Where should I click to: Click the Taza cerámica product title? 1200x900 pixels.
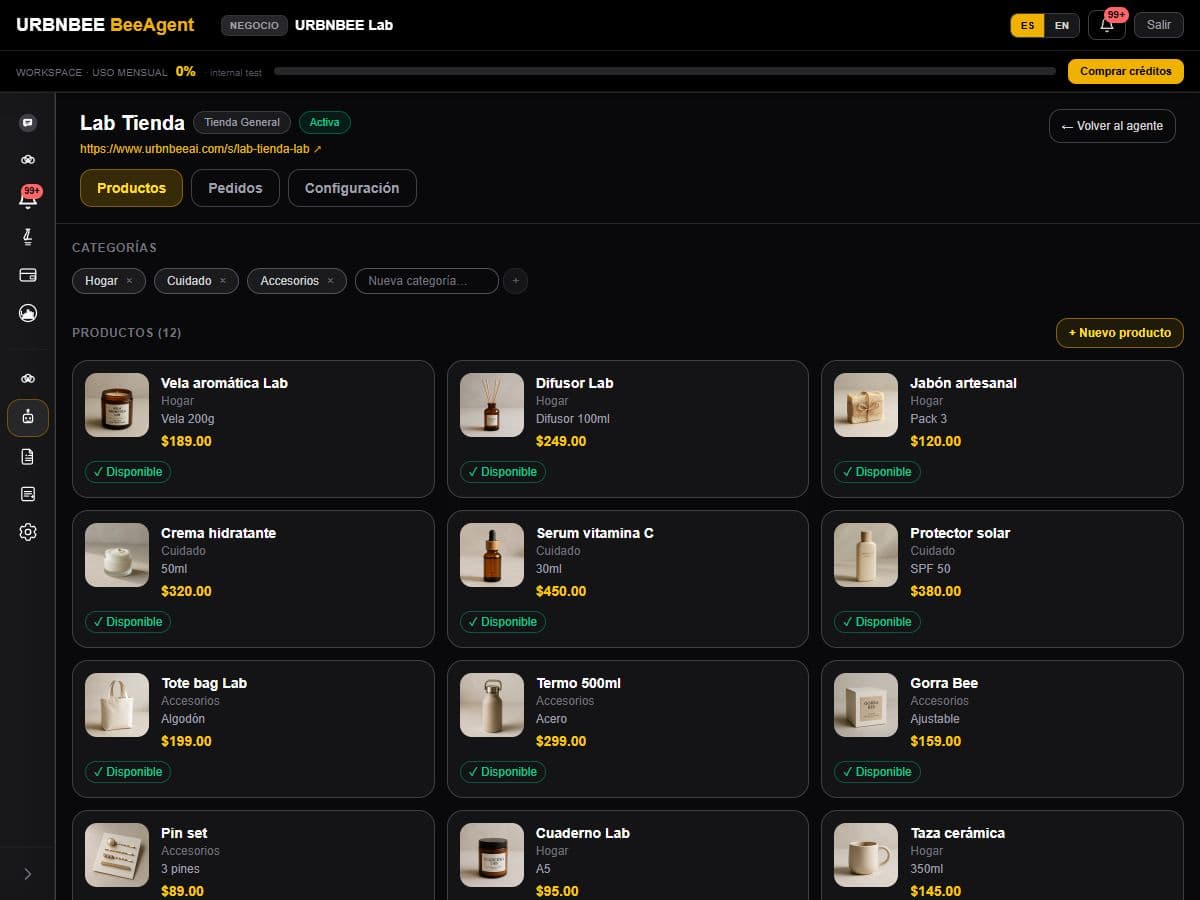958,833
